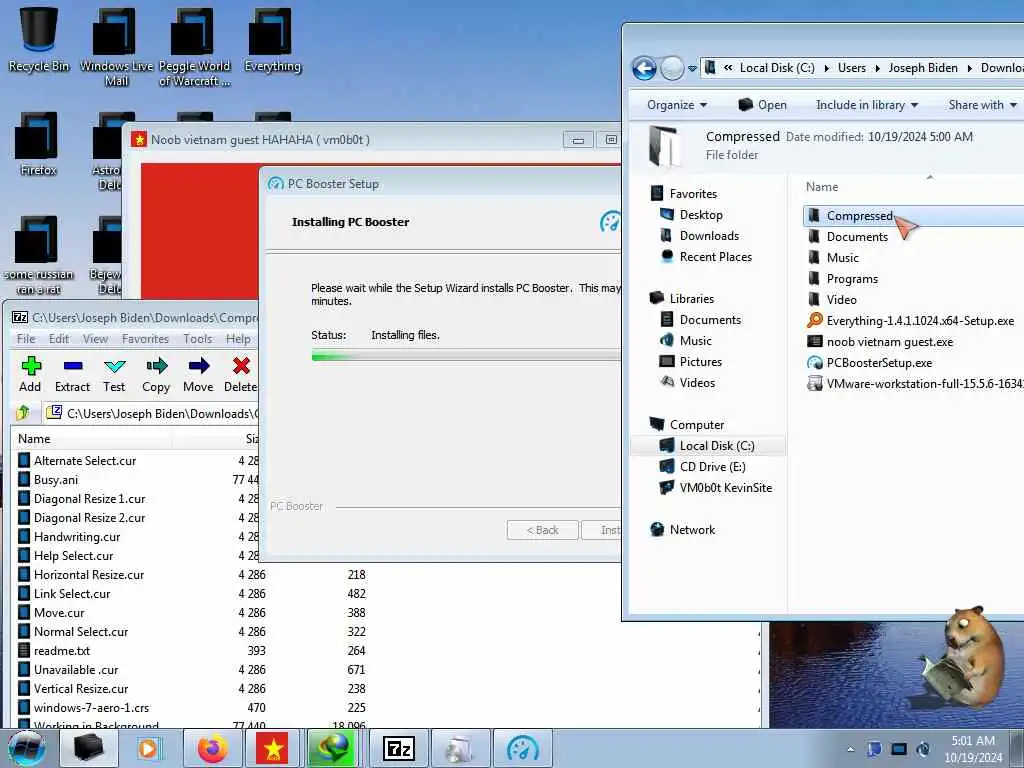This screenshot has width=1024, height=768.
Task: Click the Open button in Explorer toolbar
Action: coord(762,105)
